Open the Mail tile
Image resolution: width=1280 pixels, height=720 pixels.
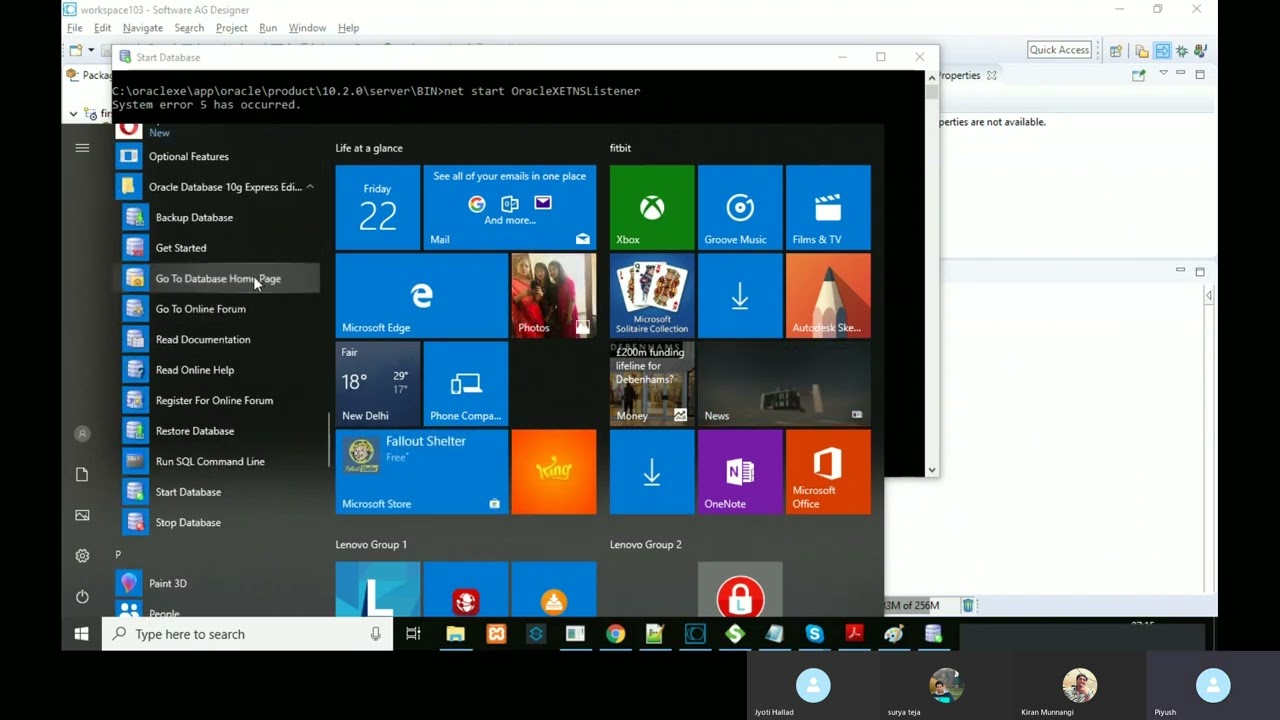click(510, 207)
